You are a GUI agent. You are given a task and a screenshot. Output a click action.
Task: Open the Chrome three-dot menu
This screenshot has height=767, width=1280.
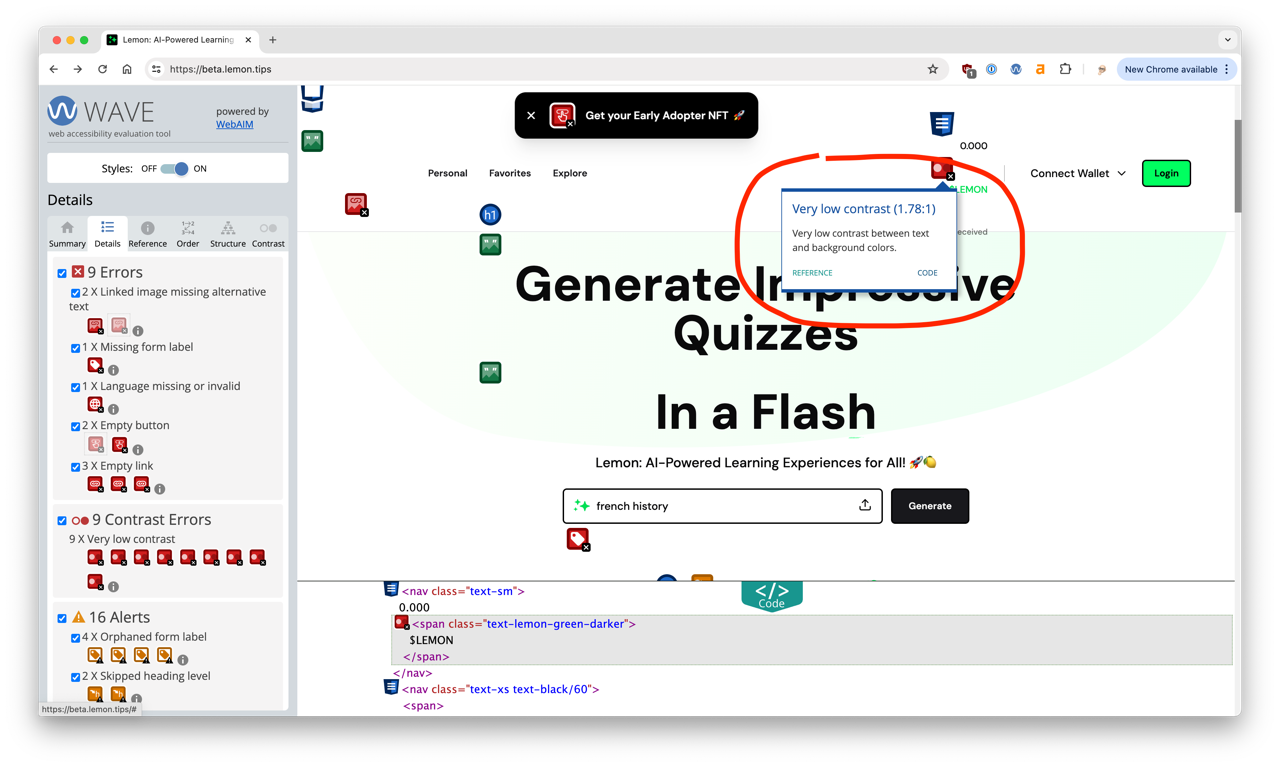[x=1227, y=69]
